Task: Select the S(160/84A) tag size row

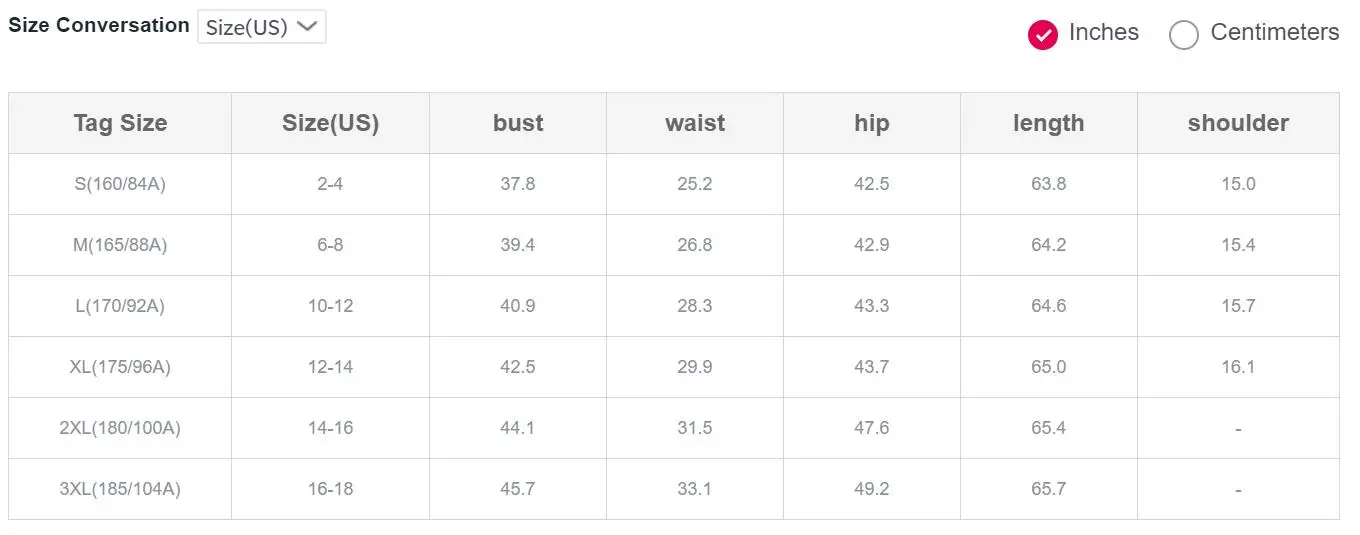Action: coord(674,184)
